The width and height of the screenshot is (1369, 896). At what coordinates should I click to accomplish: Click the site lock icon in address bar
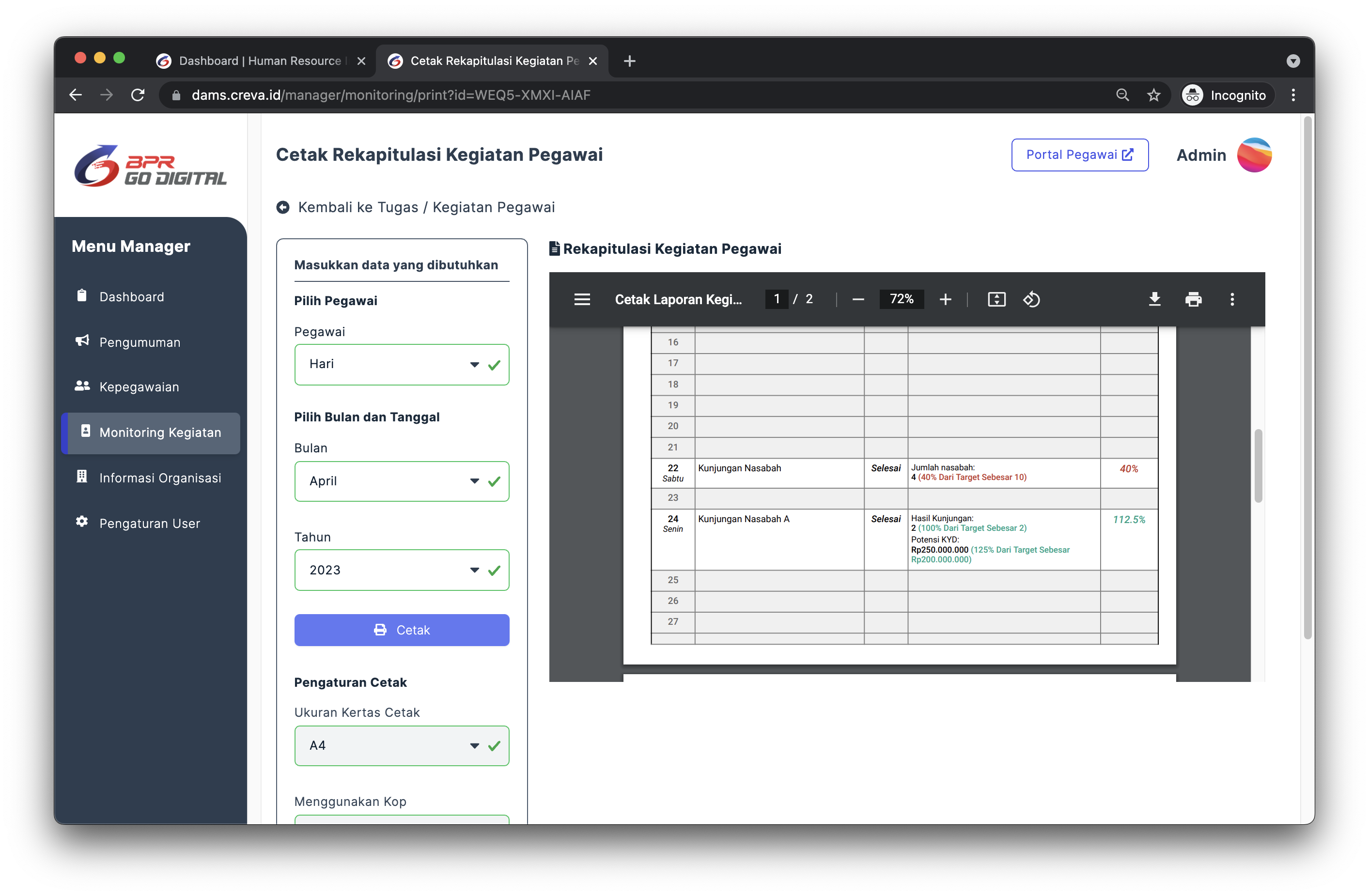[176, 95]
